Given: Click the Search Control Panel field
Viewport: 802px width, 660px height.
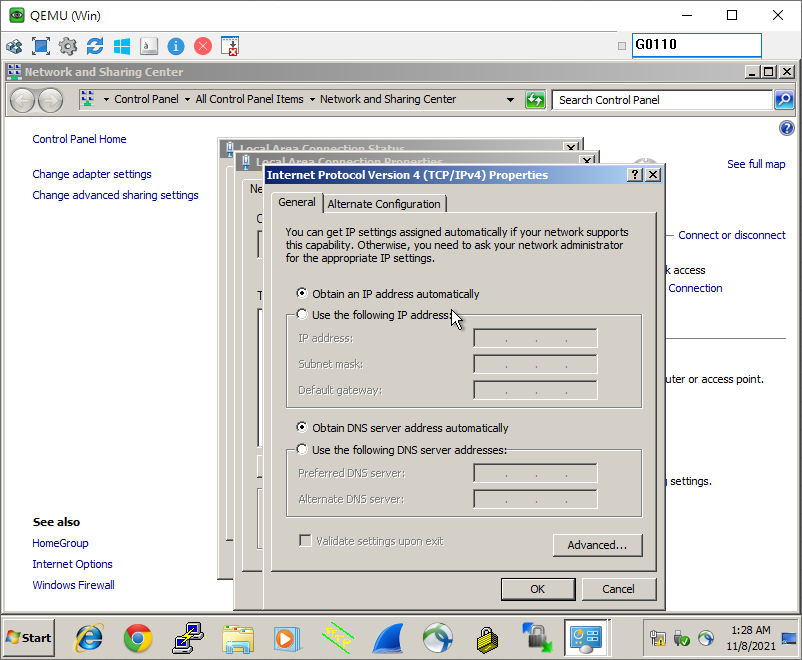Looking at the screenshot, I should tap(662, 100).
